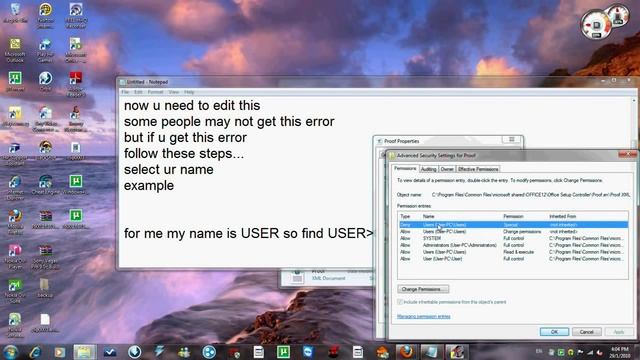
Task: Open the Windows Explorer folder taskbar icon
Action: pyautogui.click(x=84, y=352)
